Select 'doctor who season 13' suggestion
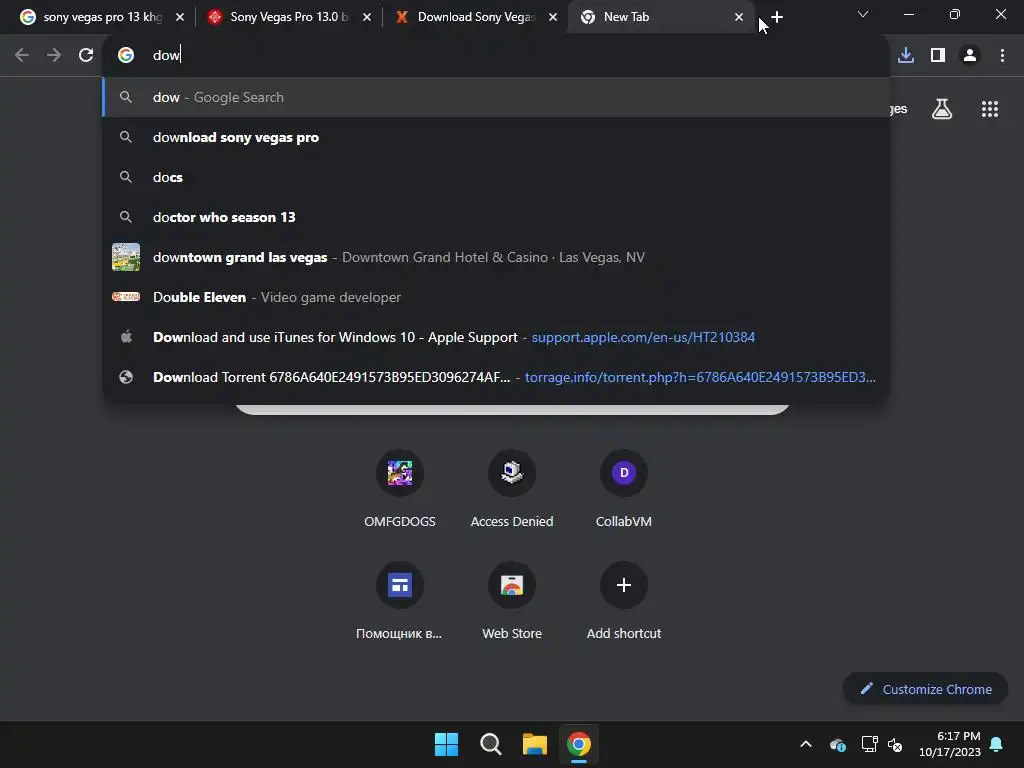Image resolution: width=1024 pixels, height=768 pixels. pyautogui.click(x=496, y=217)
